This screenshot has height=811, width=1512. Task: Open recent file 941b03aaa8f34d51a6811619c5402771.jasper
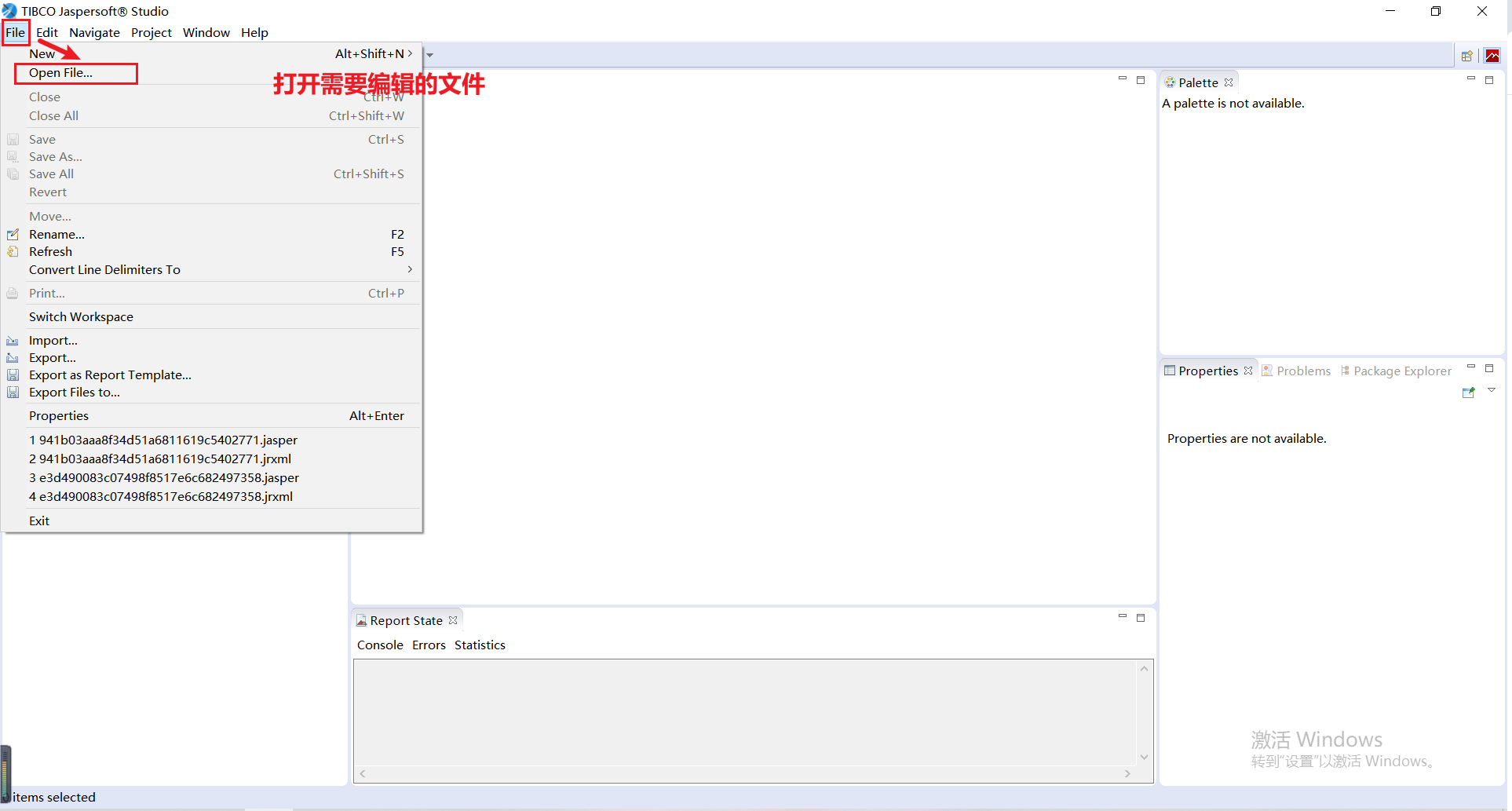tap(212, 440)
